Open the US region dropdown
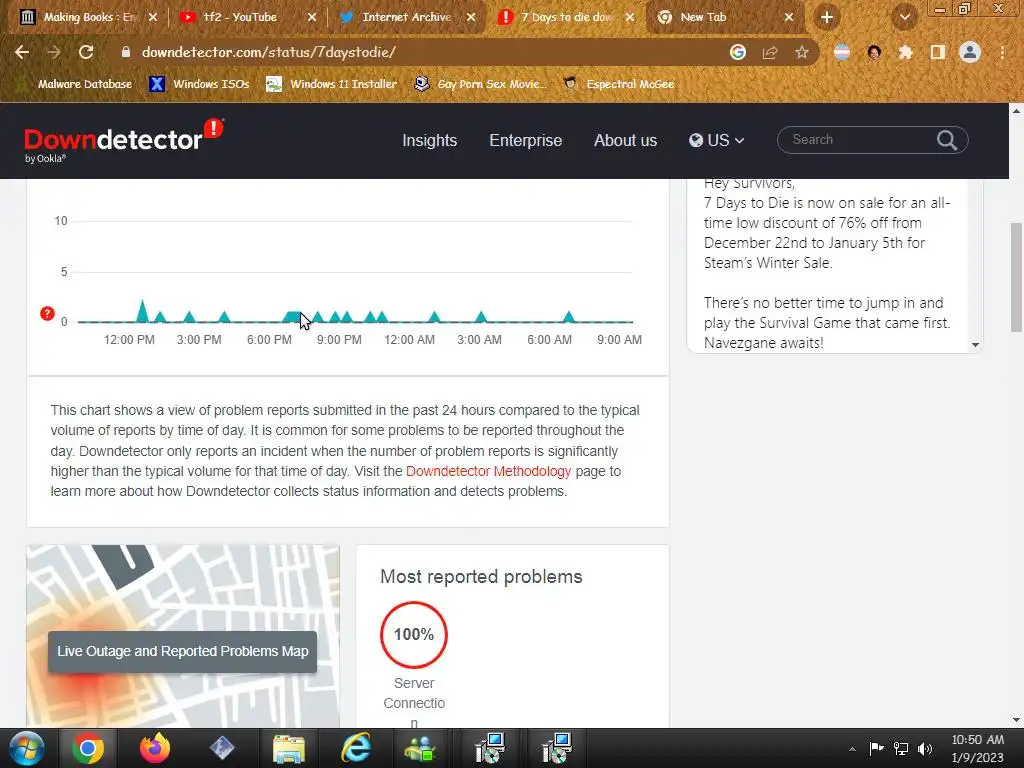1024x768 pixels. (716, 140)
